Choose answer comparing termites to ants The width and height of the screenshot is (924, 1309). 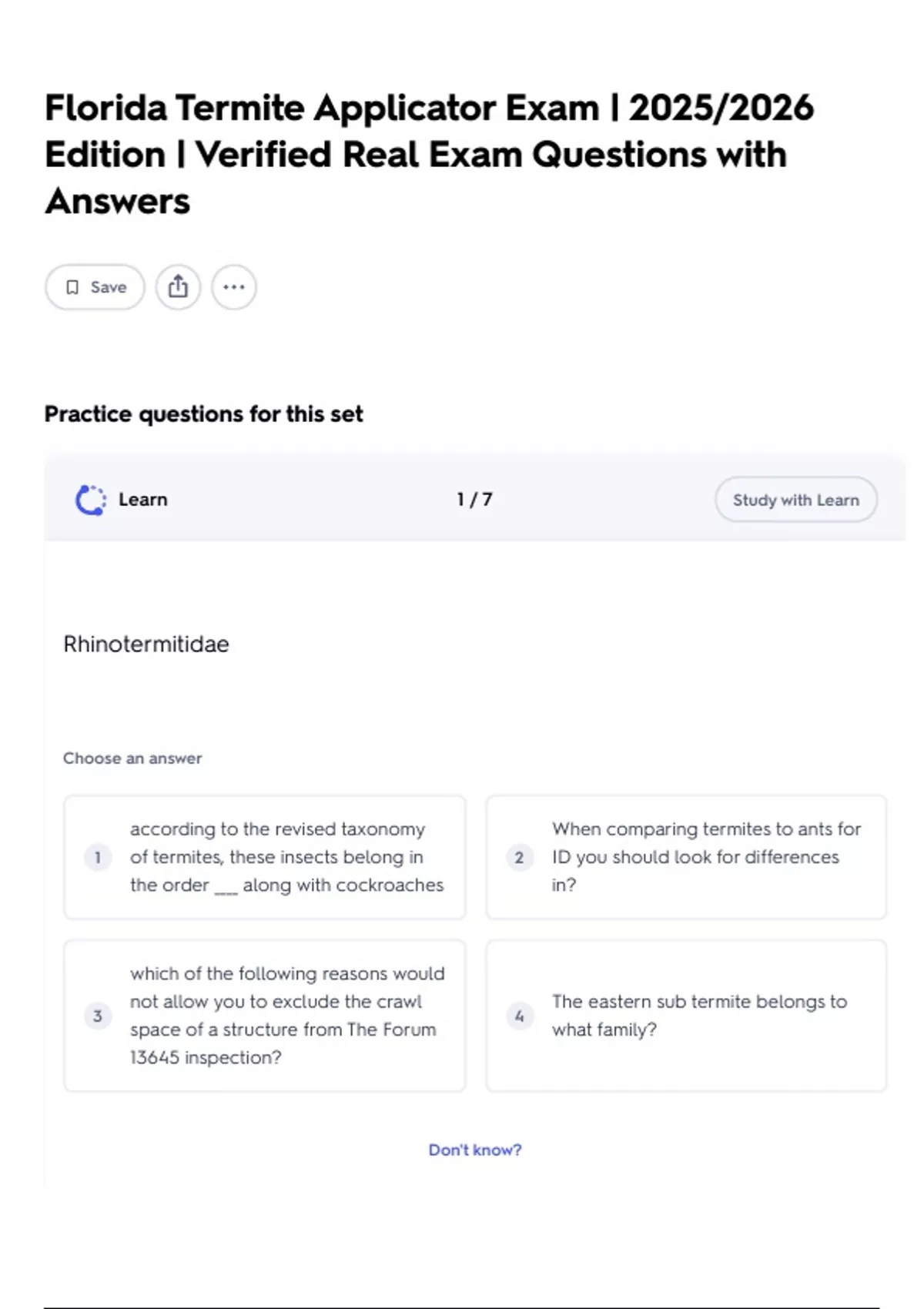tap(705, 857)
